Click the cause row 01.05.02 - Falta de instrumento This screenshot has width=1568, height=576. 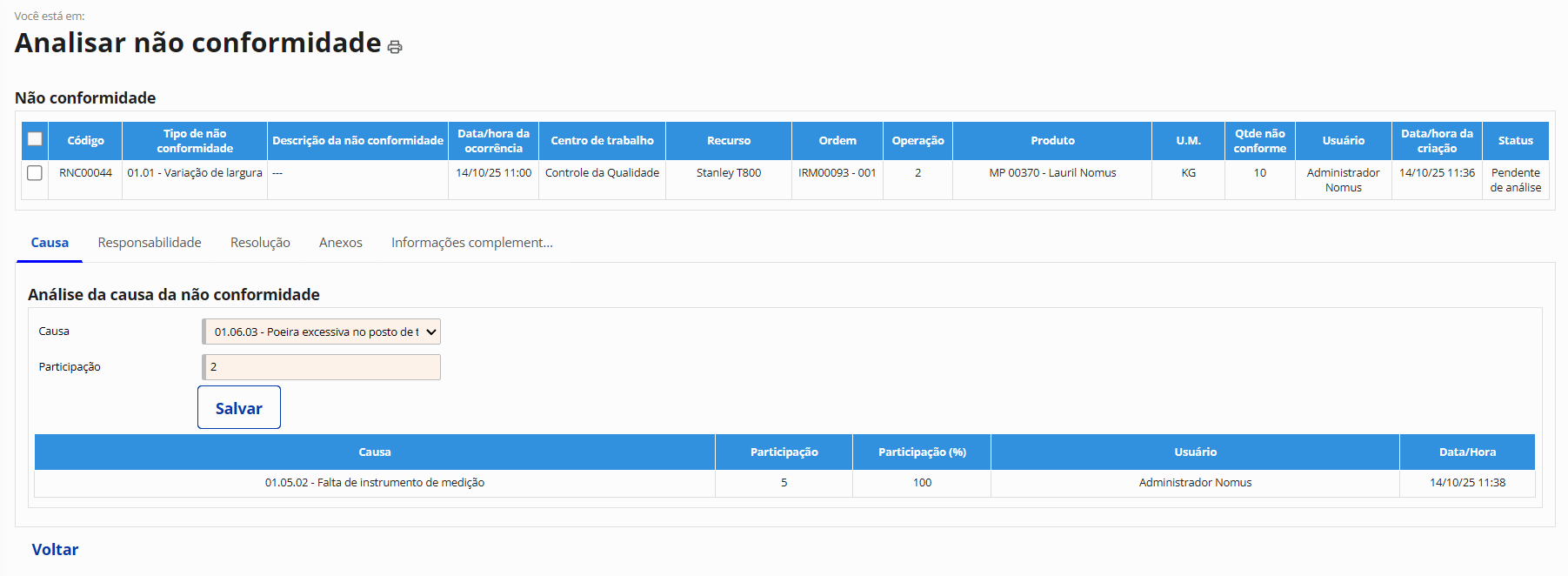point(375,483)
